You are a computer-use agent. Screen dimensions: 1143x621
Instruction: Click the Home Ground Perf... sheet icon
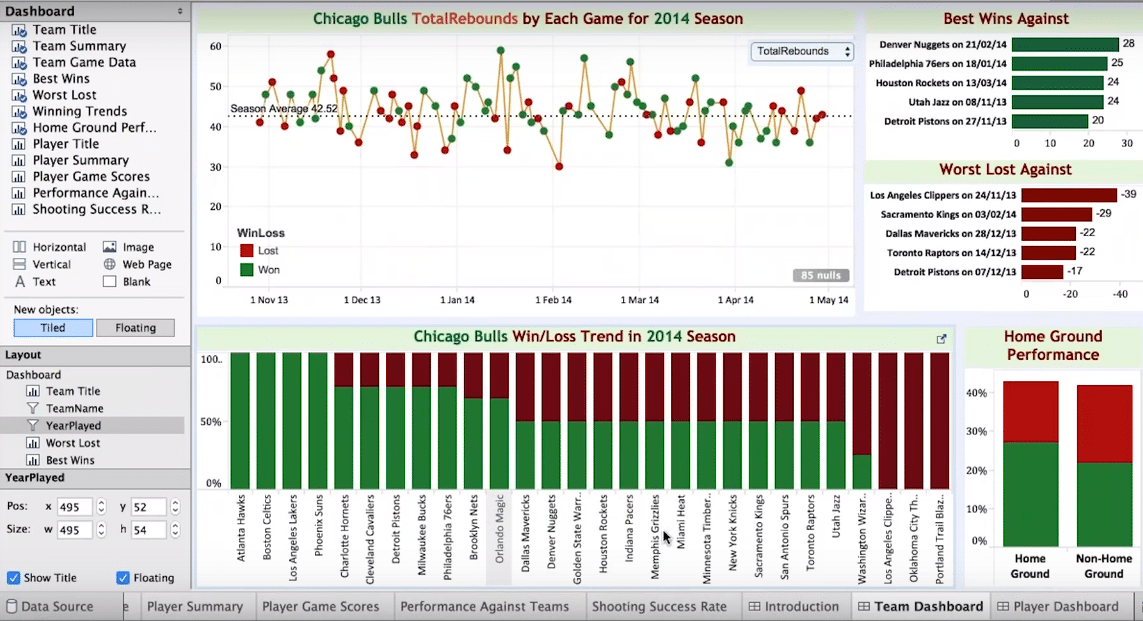coord(20,128)
